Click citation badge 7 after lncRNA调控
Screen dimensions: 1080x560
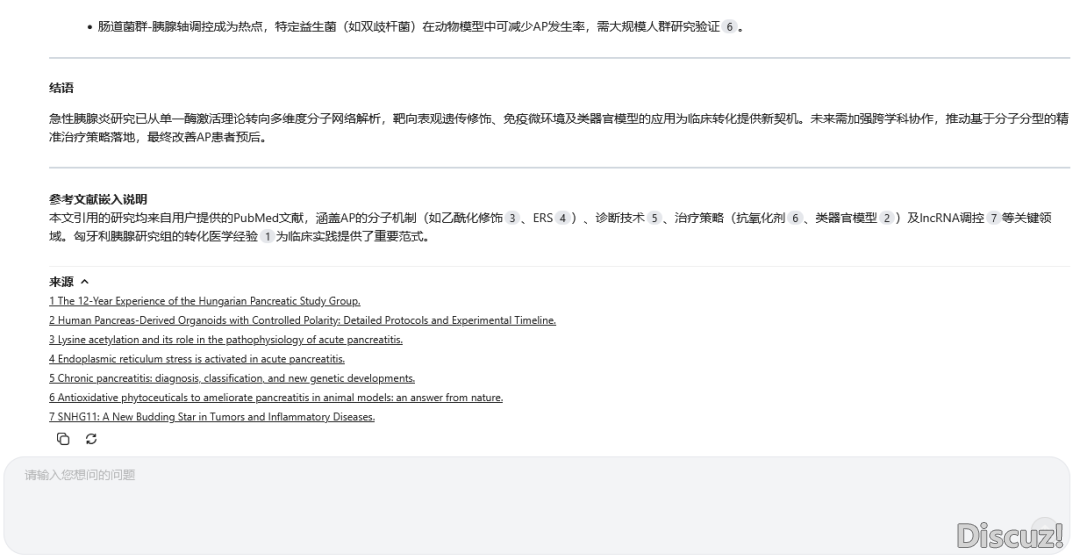(993, 218)
